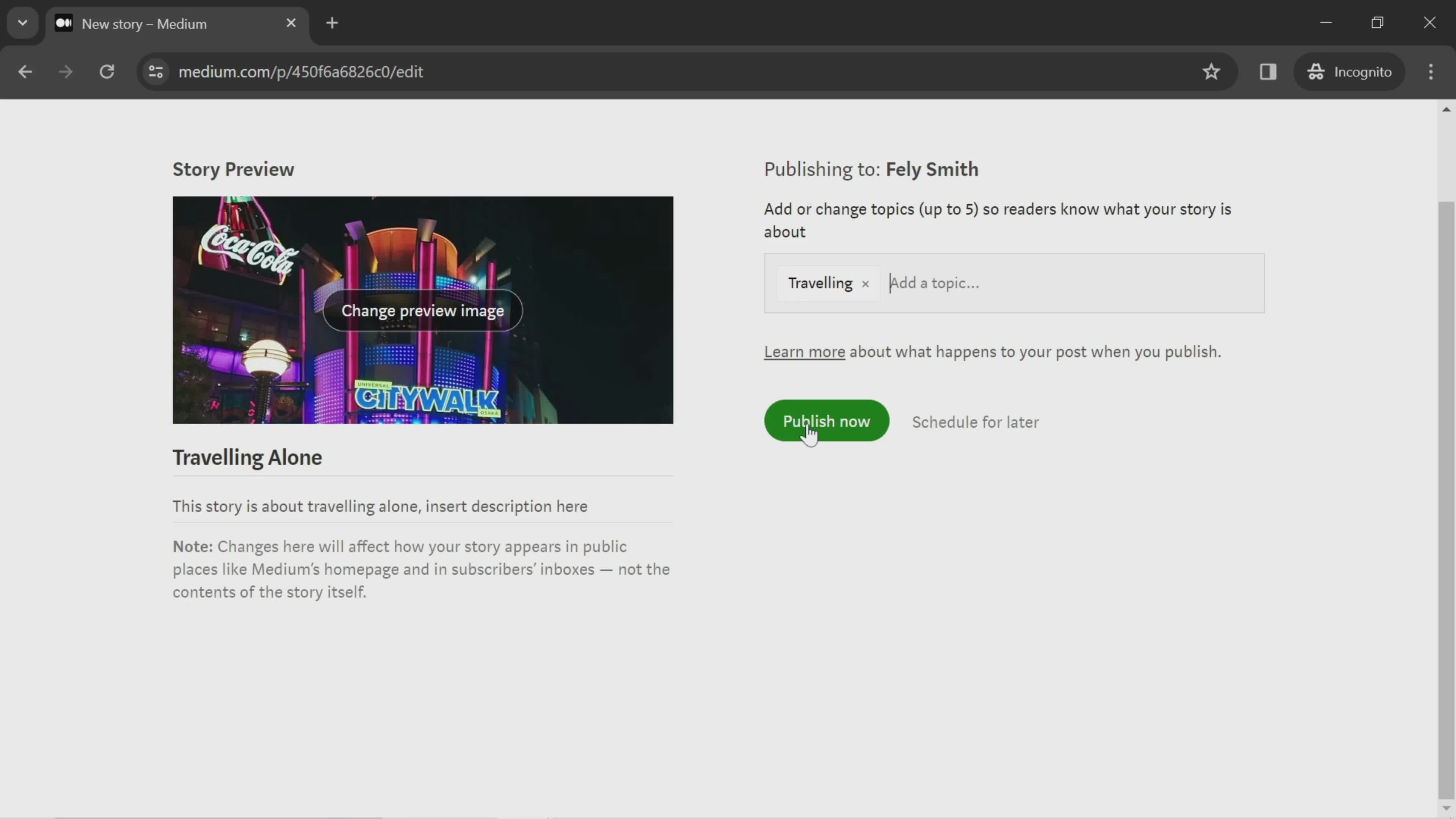Open the Learn more link
The height and width of the screenshot is (819, 1456).
804,351
